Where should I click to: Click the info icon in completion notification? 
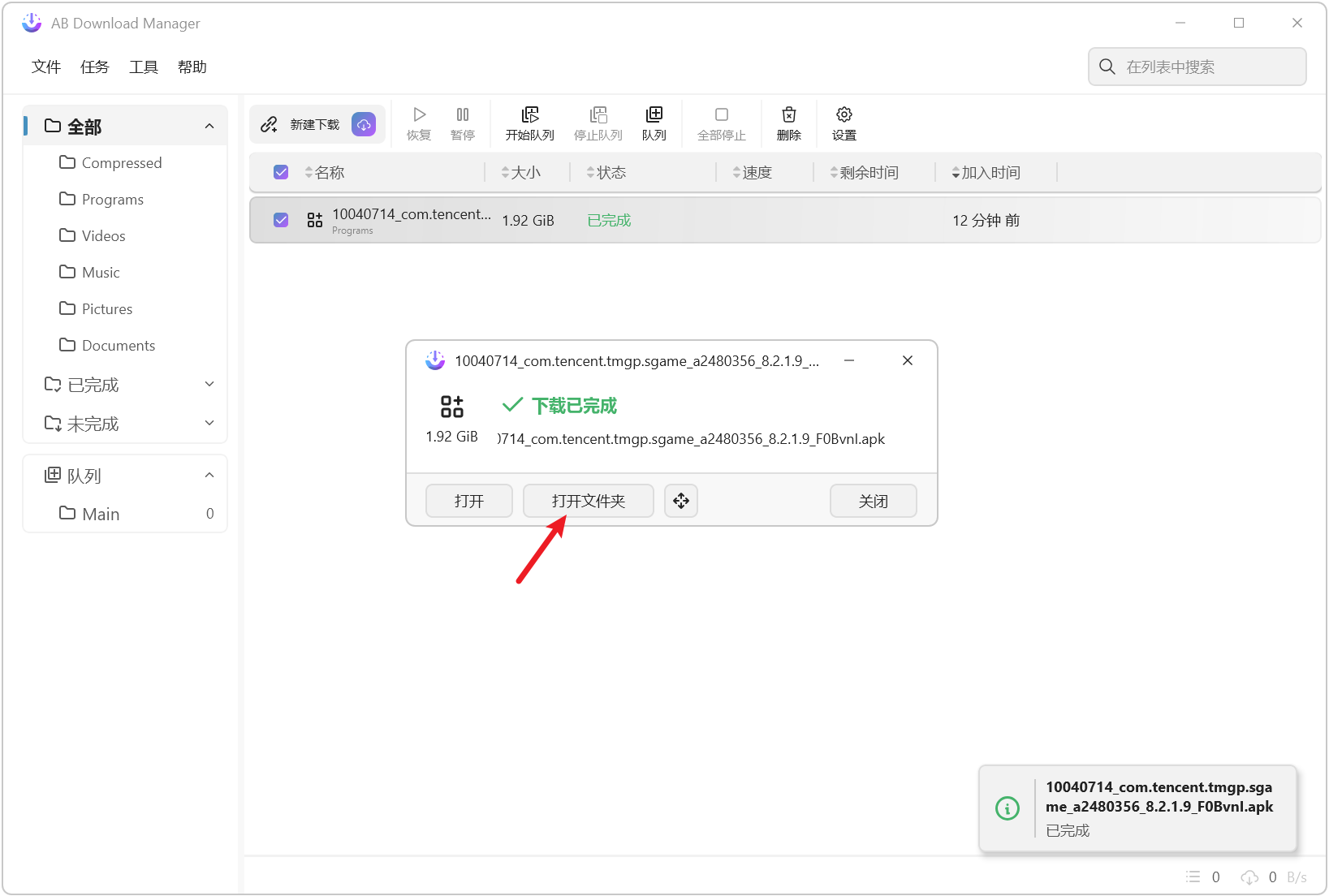[1008, 808]
